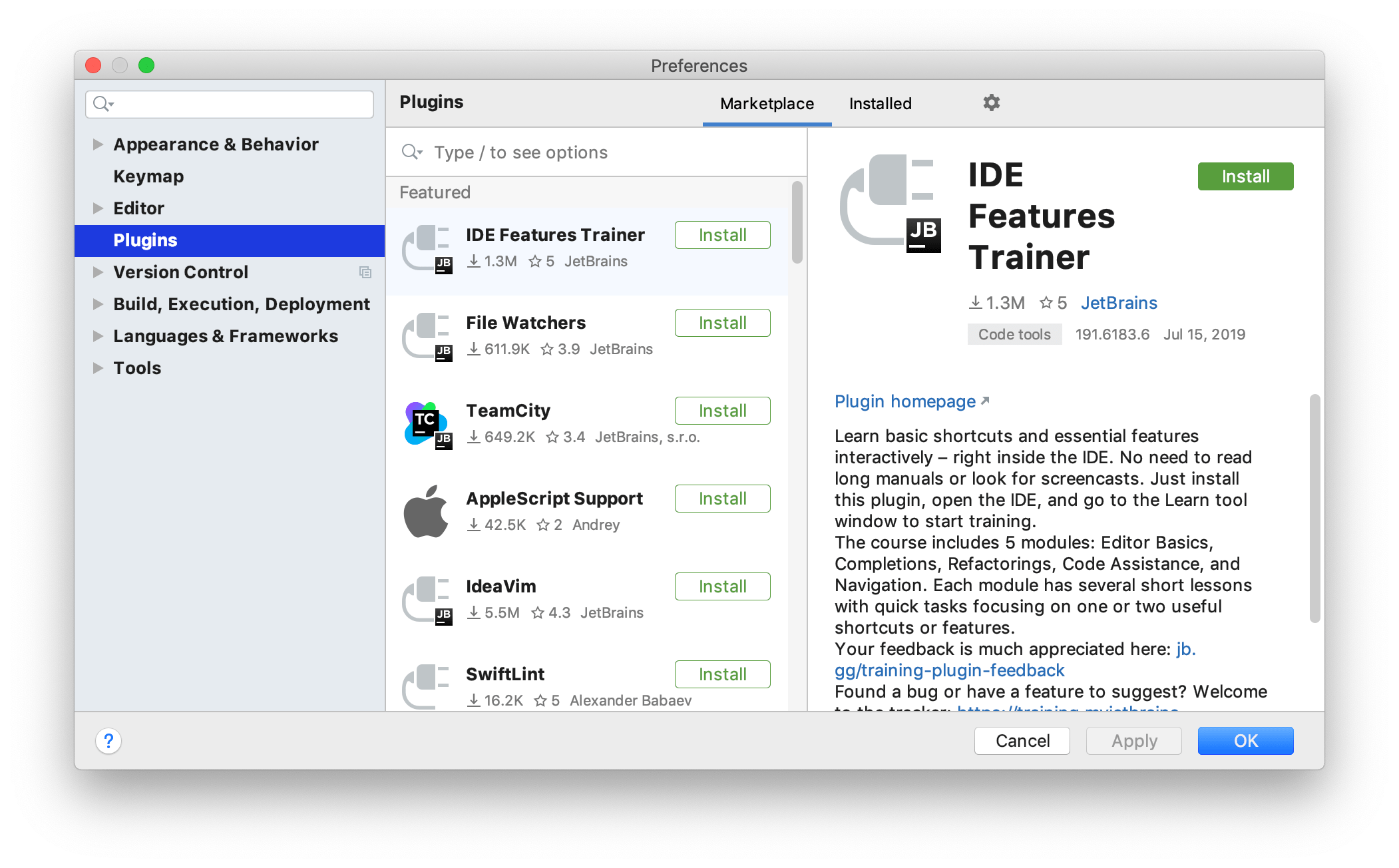Screen dimensions: 1399x868
Task: Expand the Editor settings section
Action: [x=98, y=208]
